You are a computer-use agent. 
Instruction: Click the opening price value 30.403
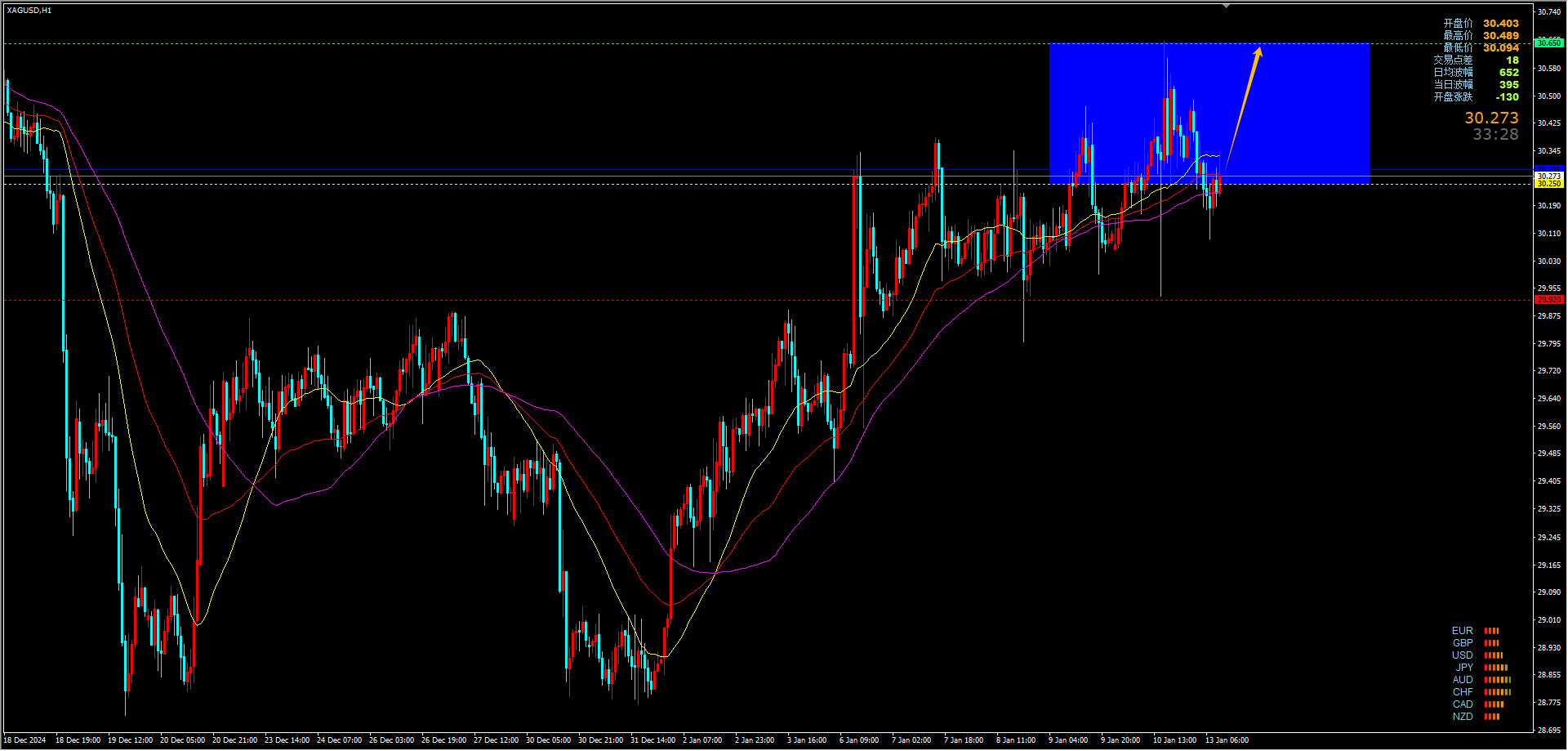(1501, 24)
